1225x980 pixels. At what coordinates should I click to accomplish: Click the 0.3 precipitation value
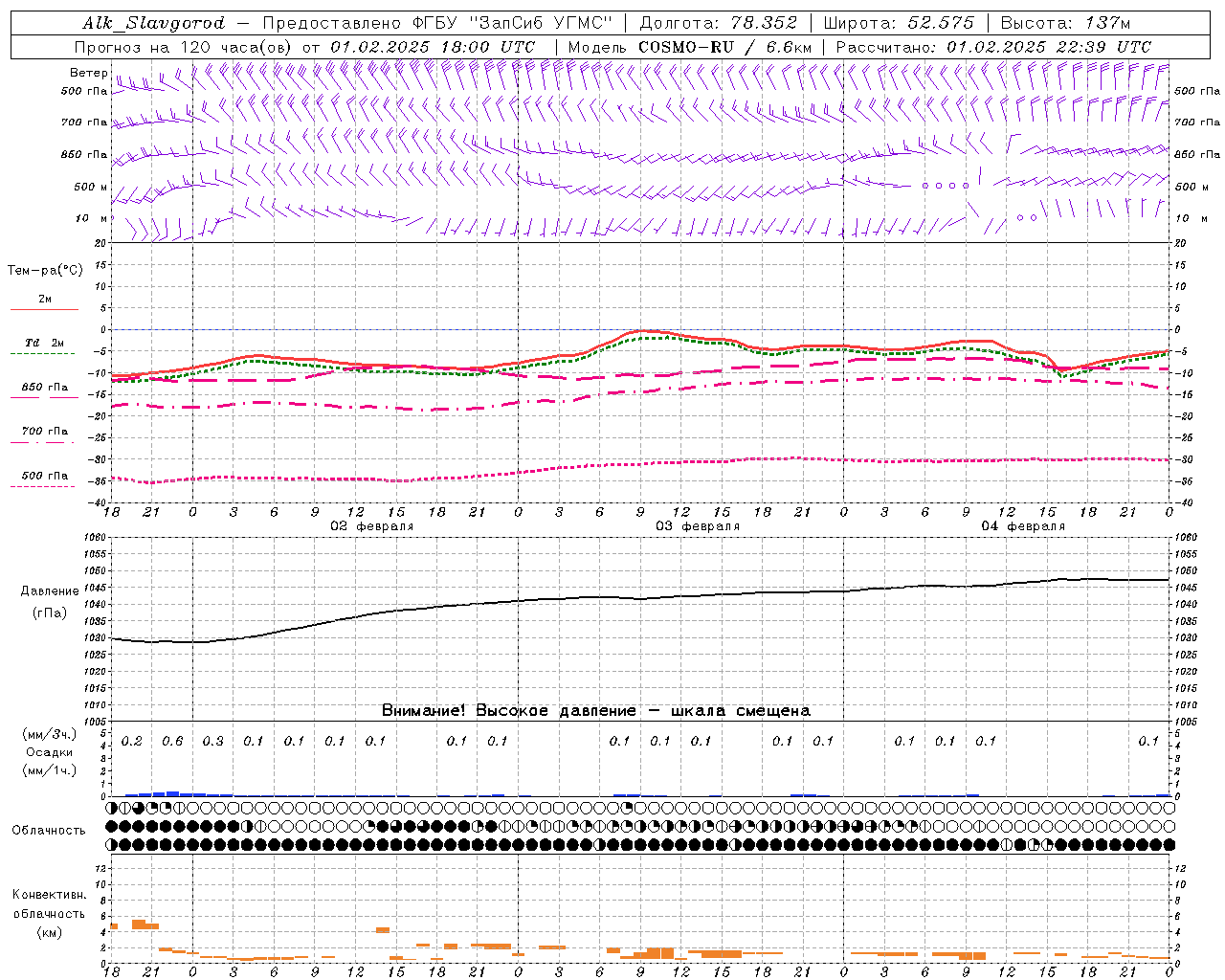(x=213, y=741)
